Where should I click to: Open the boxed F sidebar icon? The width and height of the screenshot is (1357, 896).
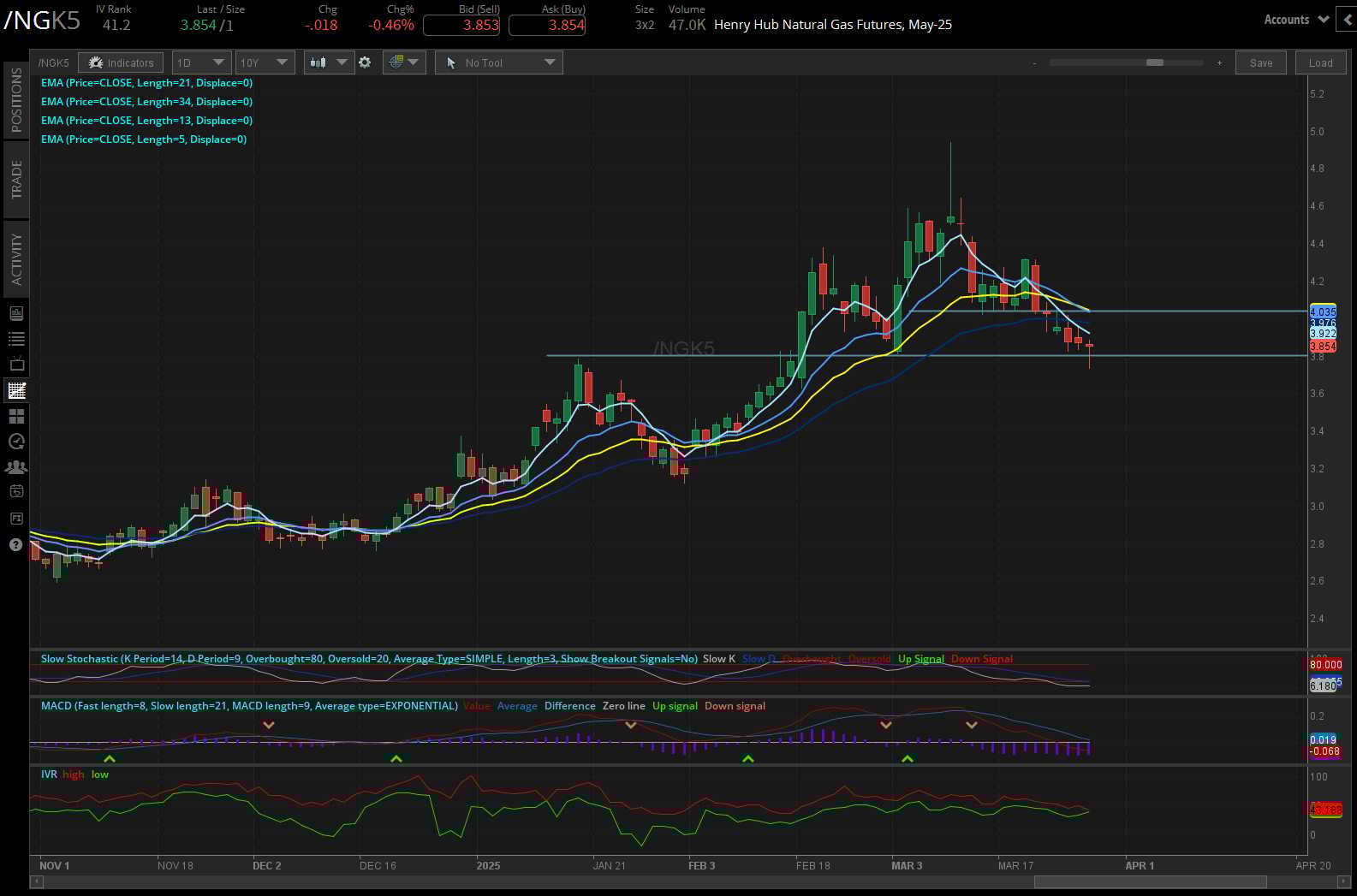[16, 518]
